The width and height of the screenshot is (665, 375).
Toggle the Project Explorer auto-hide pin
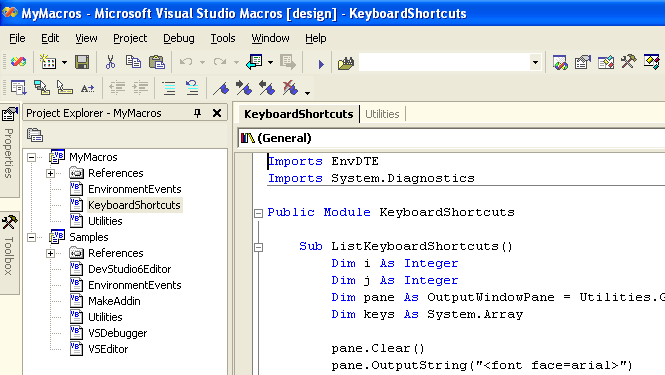pyautogui.click(x=197, y=113)
